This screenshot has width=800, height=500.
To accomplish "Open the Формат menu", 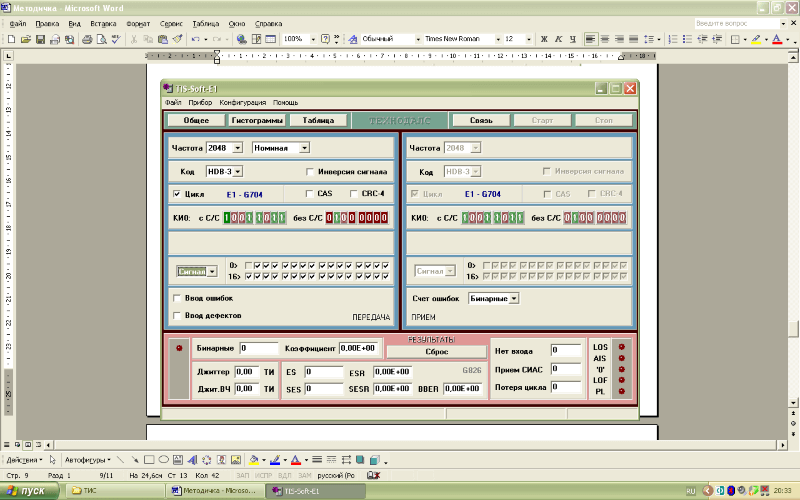I will click(138, 23).
